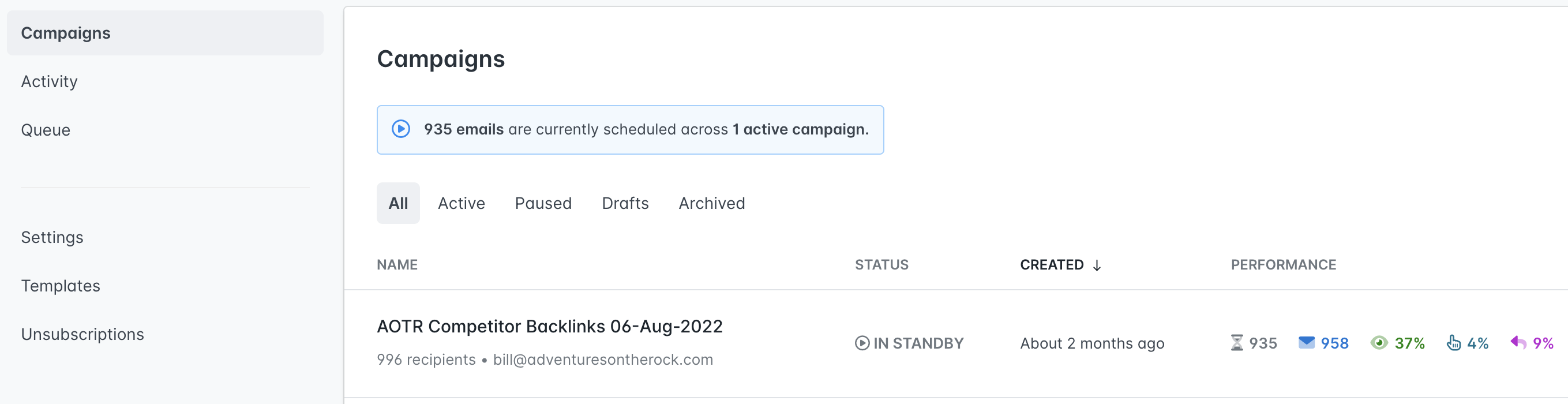1568x404 pixels.
Task: Click the play icon in the scheduled emails banner
Action: point(400,129)
